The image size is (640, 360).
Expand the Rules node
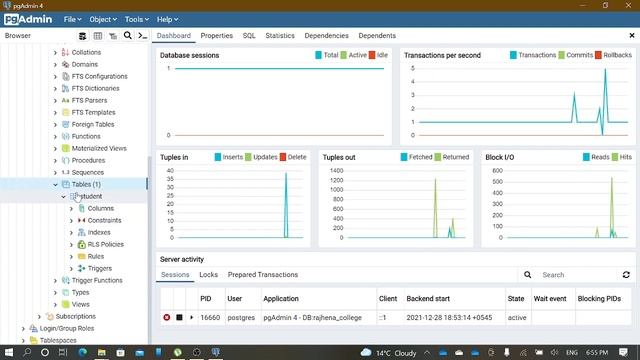(71, 256)
